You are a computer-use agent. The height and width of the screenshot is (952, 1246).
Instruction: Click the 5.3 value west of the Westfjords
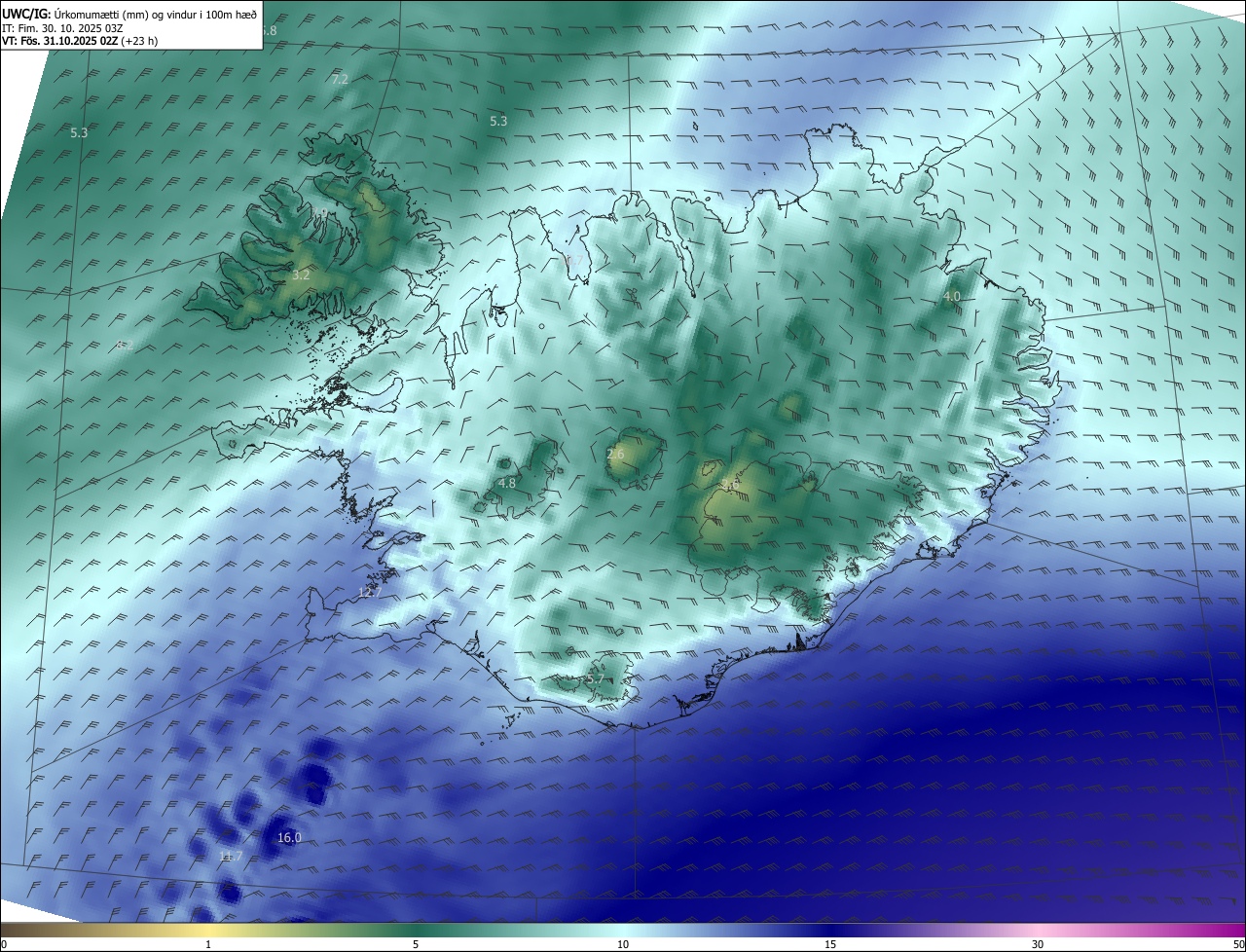pos(79,132)
